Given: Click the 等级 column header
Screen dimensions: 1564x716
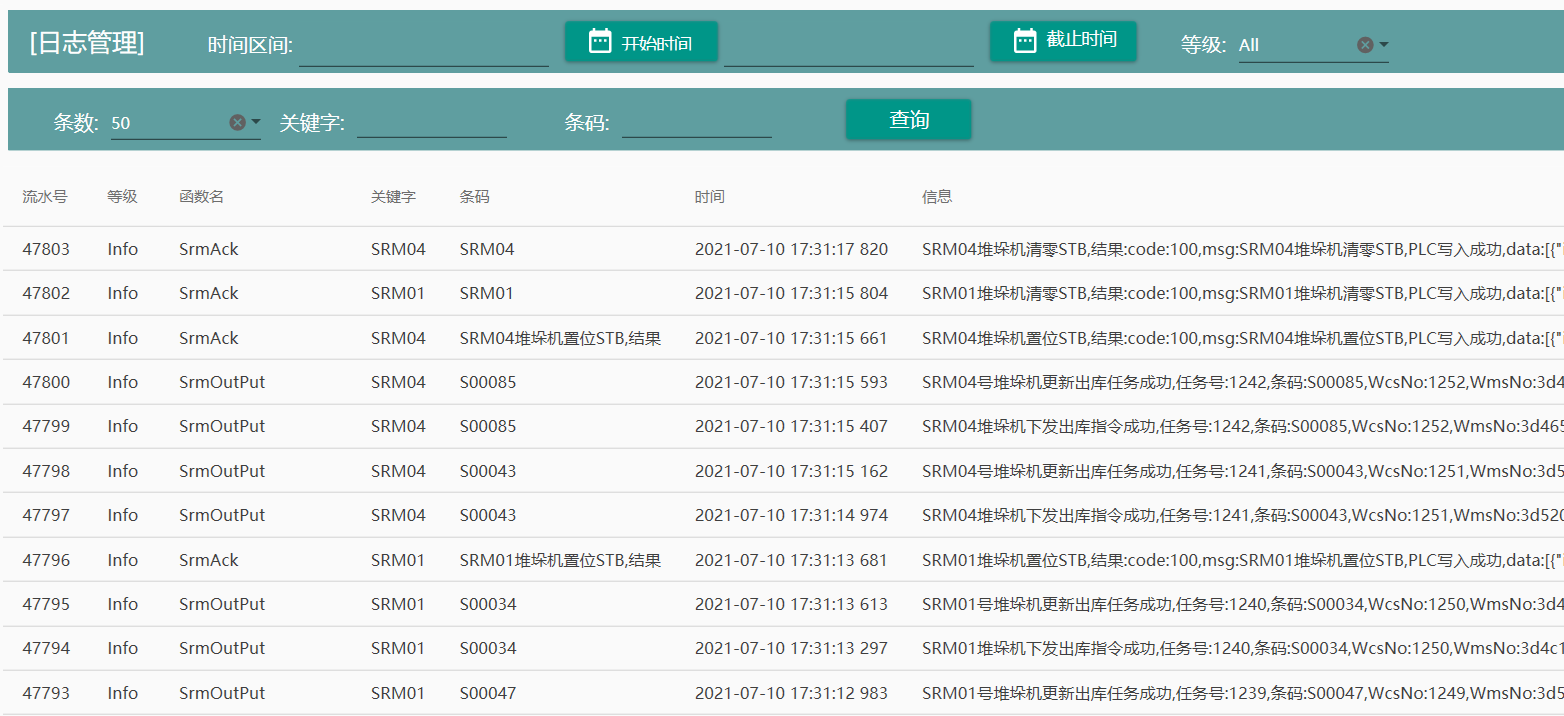Looking at the screenshot, I should click(122, 197).
